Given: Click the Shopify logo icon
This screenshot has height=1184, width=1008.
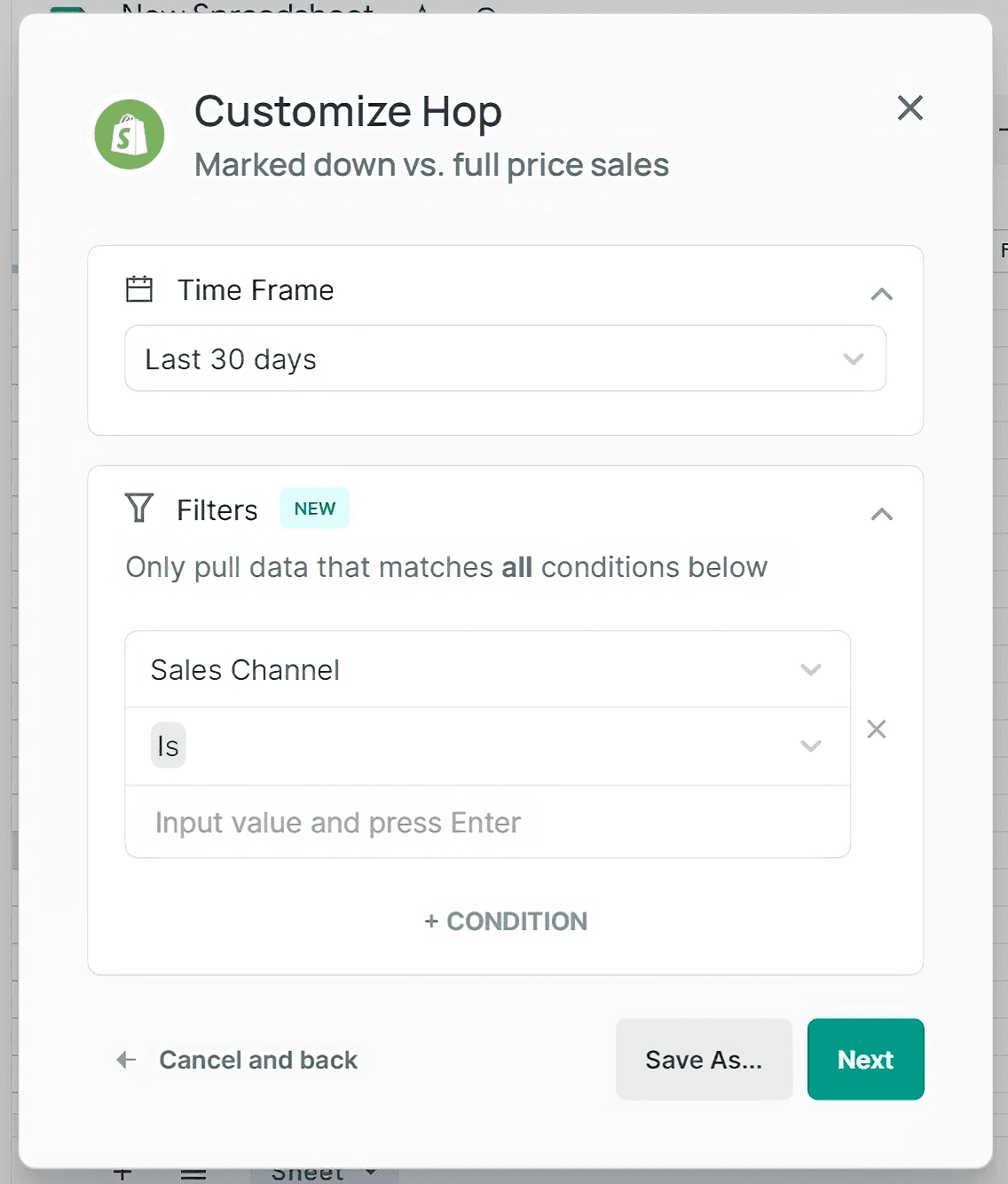Looking at the screenshot, I should point(130,134).
